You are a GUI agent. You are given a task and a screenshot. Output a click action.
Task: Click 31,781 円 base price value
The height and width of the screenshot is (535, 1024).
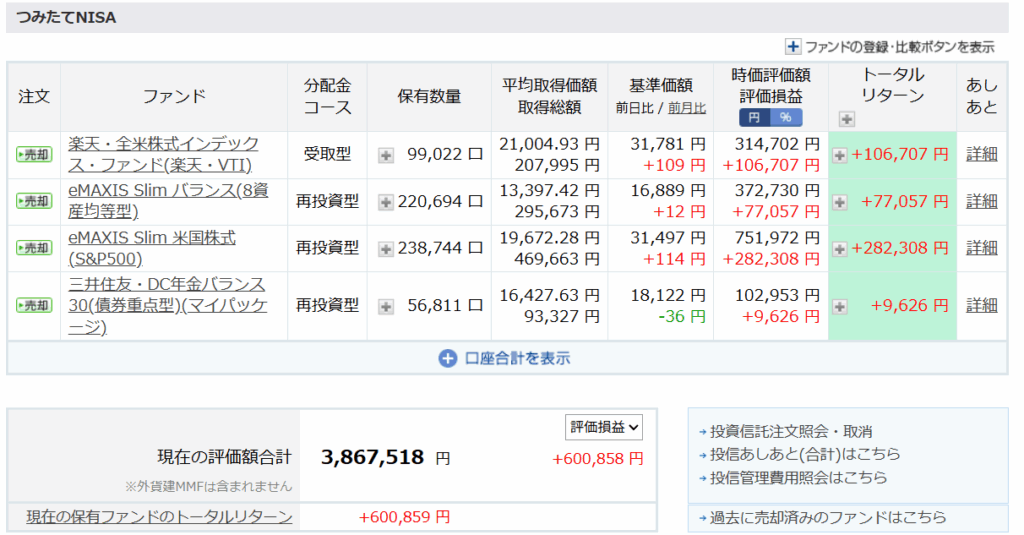[668, 144]
